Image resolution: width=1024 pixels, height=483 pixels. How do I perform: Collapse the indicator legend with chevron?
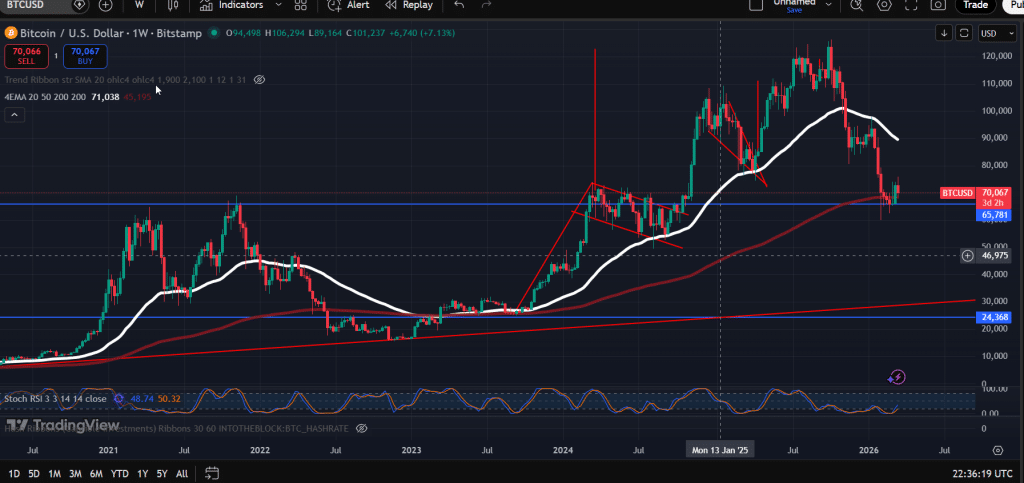pos(14,116)
